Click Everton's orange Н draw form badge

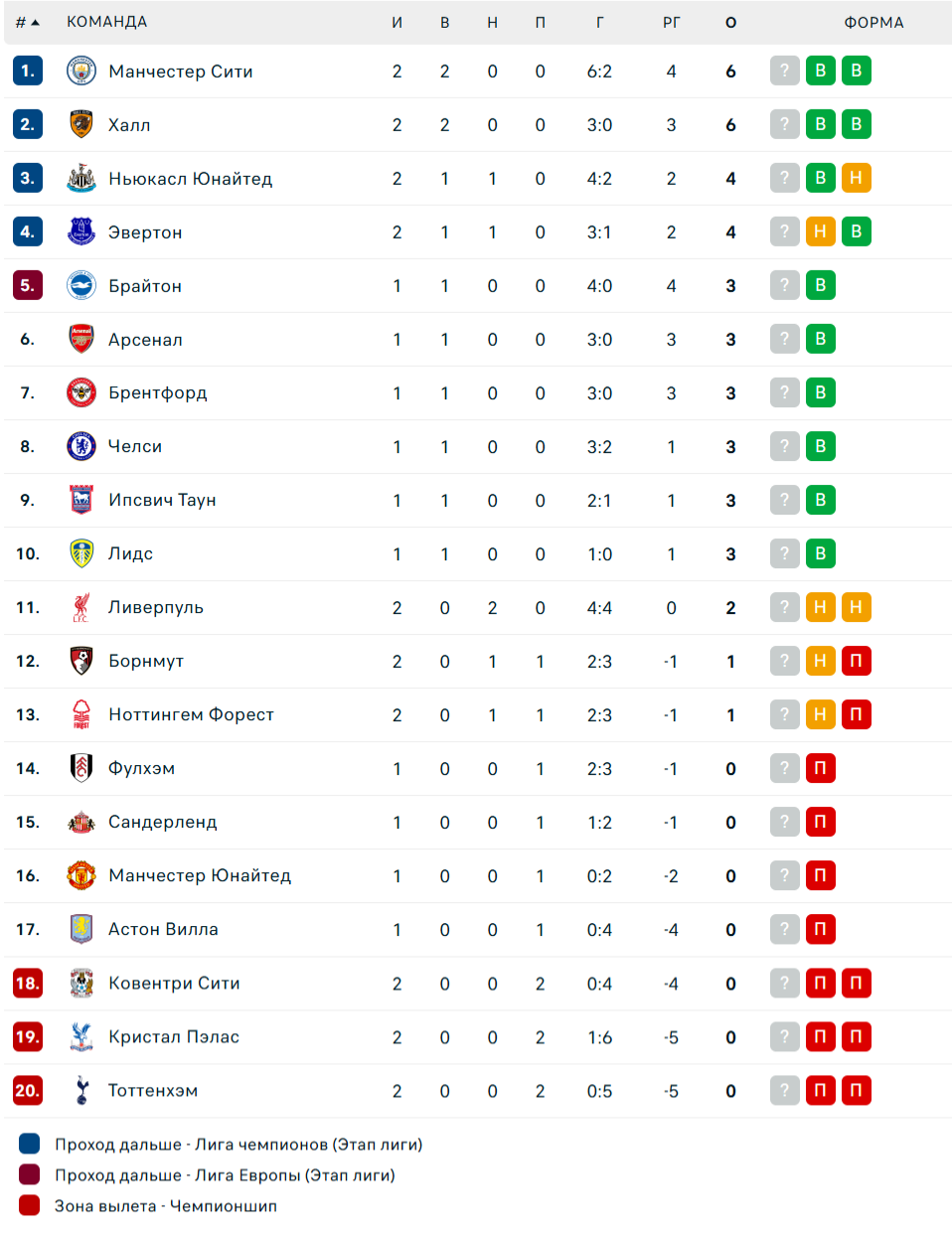[x=820, y=231]
